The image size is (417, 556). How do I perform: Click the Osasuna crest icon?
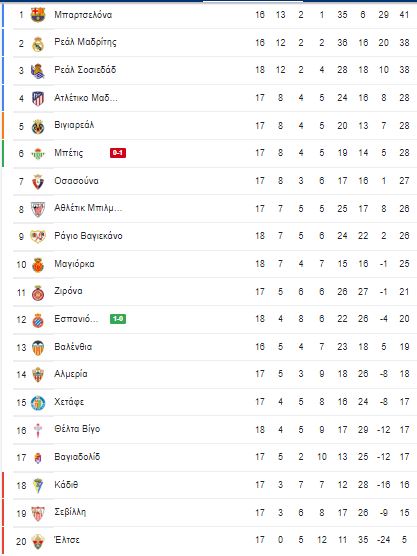[38, 182]
